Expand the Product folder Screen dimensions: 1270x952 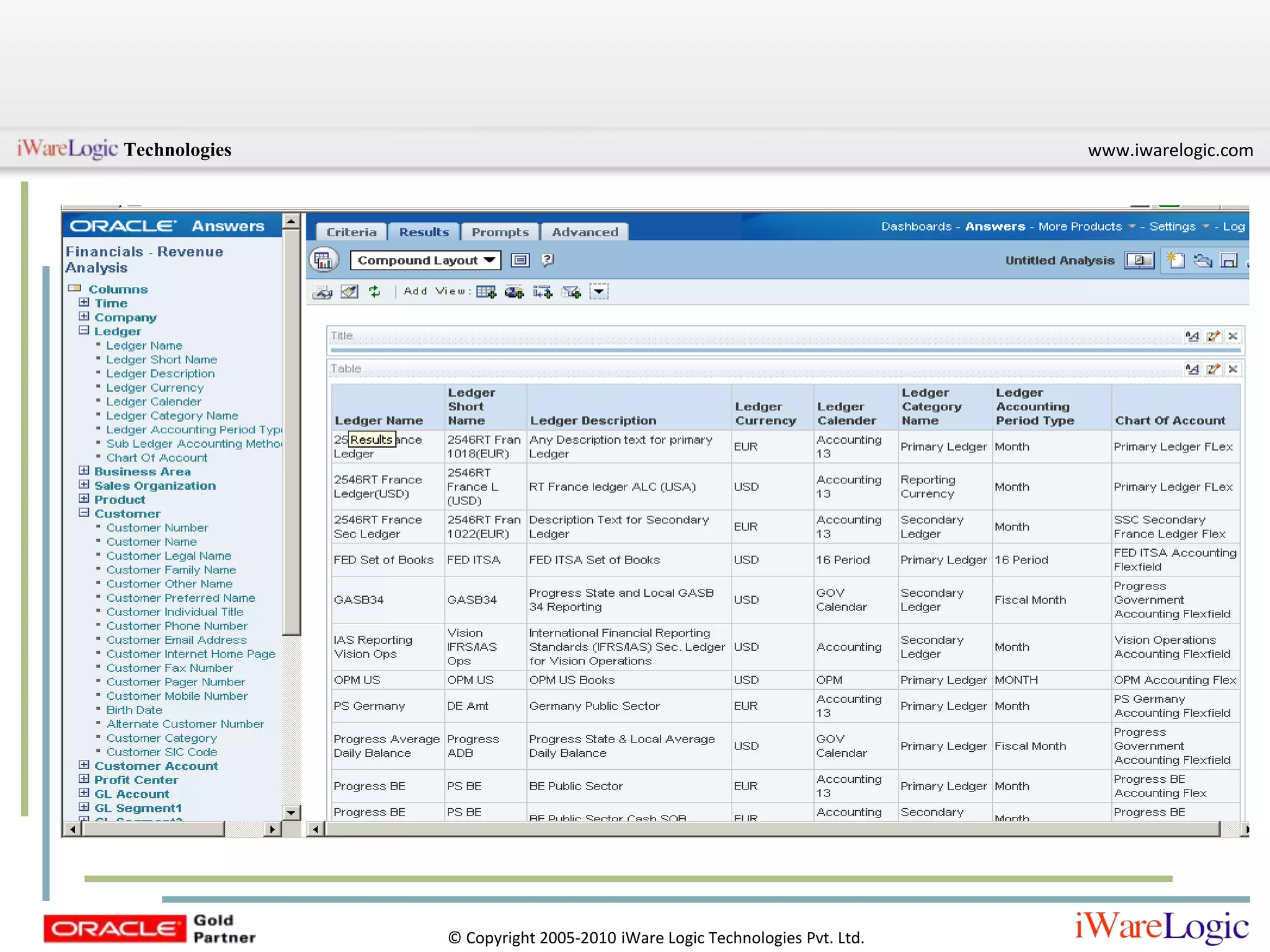[x=84, y=498]
